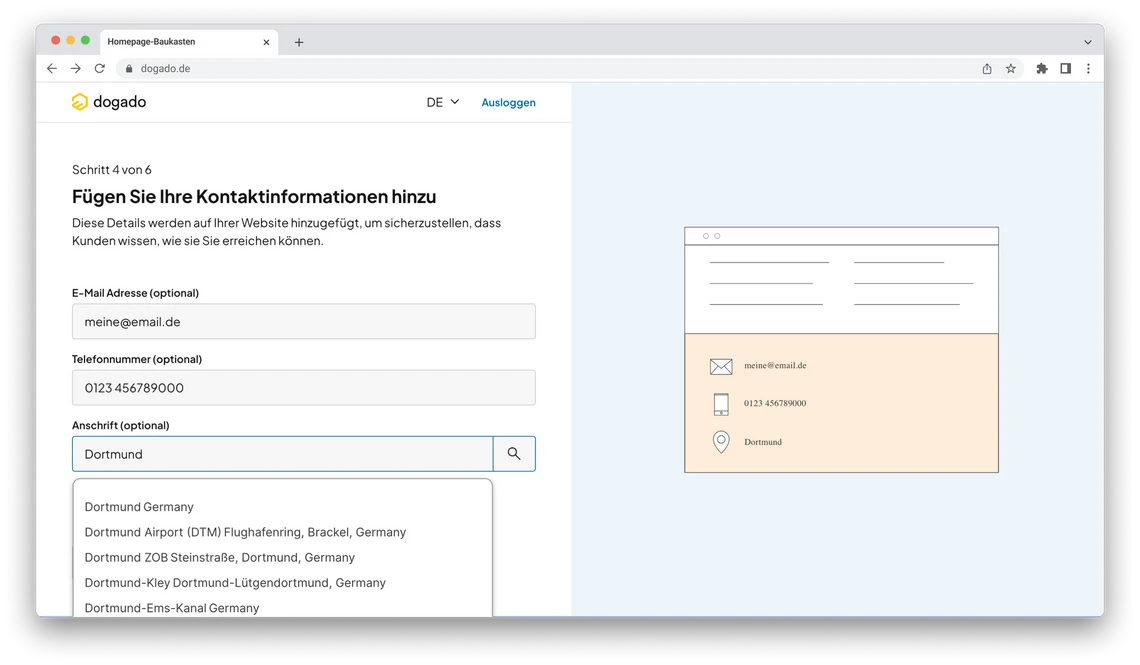Click the mobile phone icon in the preview
The height and width of the screenshot is (665, 1140).
click(721, 404)
